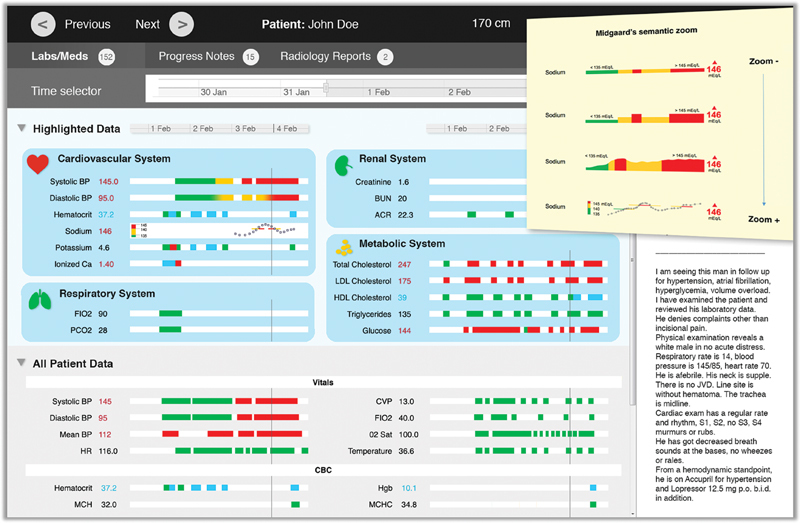The width and height of the screenshot is (800, 523).
Task: Click the 170 cm height value
Action: click(x=491, y=23)
